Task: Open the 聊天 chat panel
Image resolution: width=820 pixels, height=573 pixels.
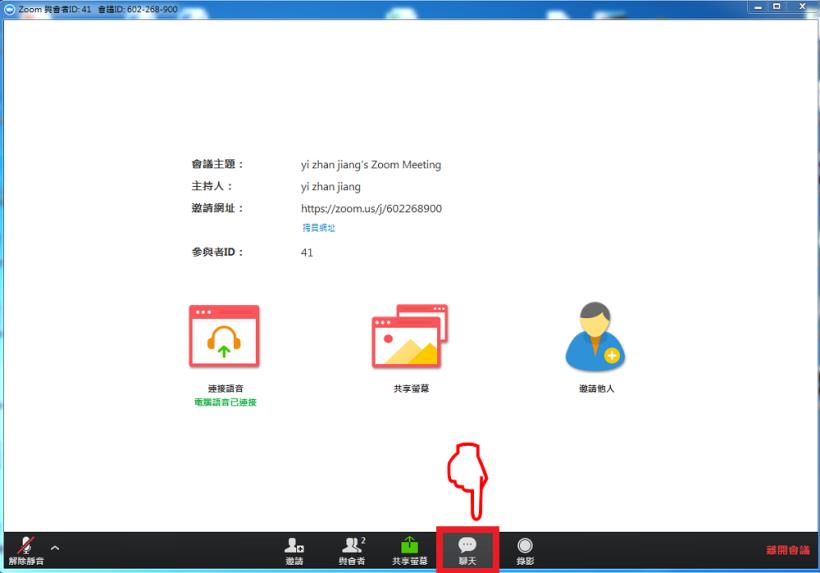Action: 468,551
